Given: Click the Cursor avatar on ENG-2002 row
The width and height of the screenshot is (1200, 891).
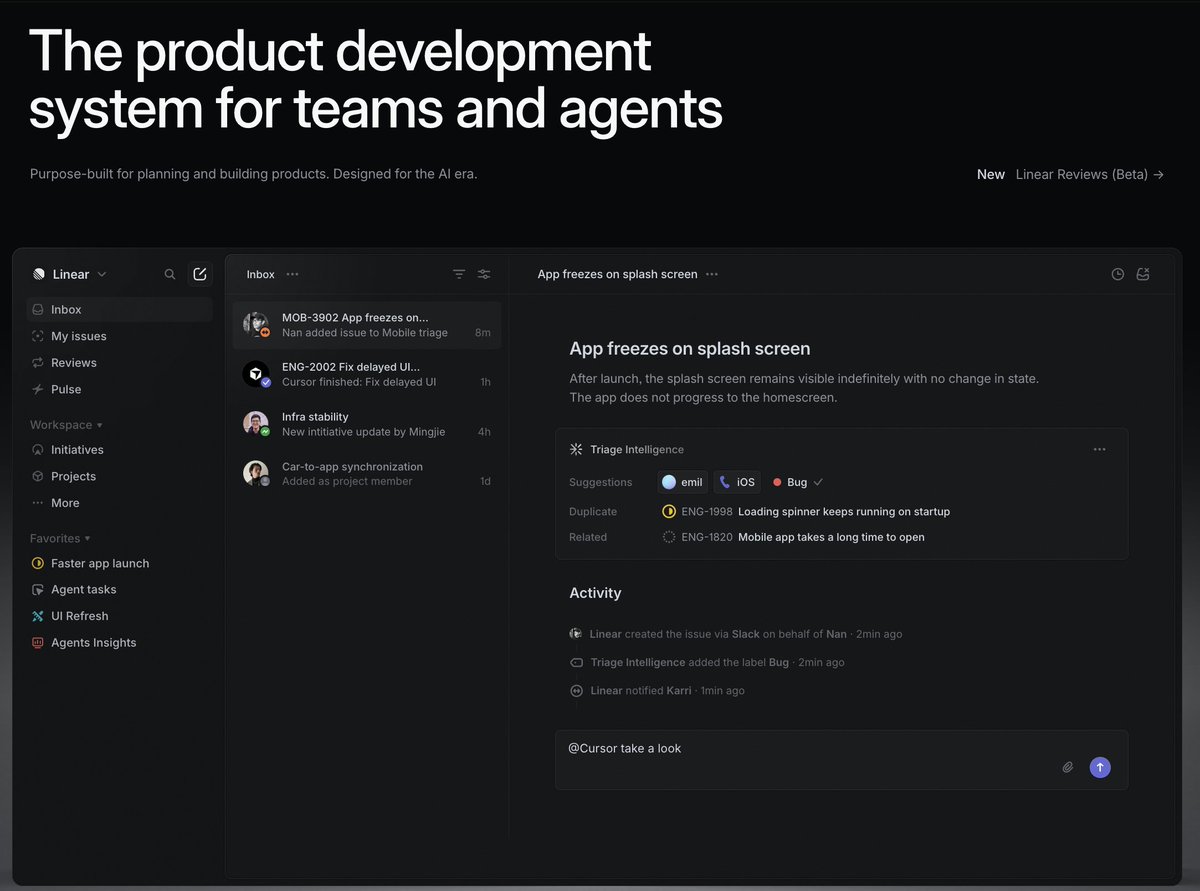Looking at the screenshot, I should point(256,374).
